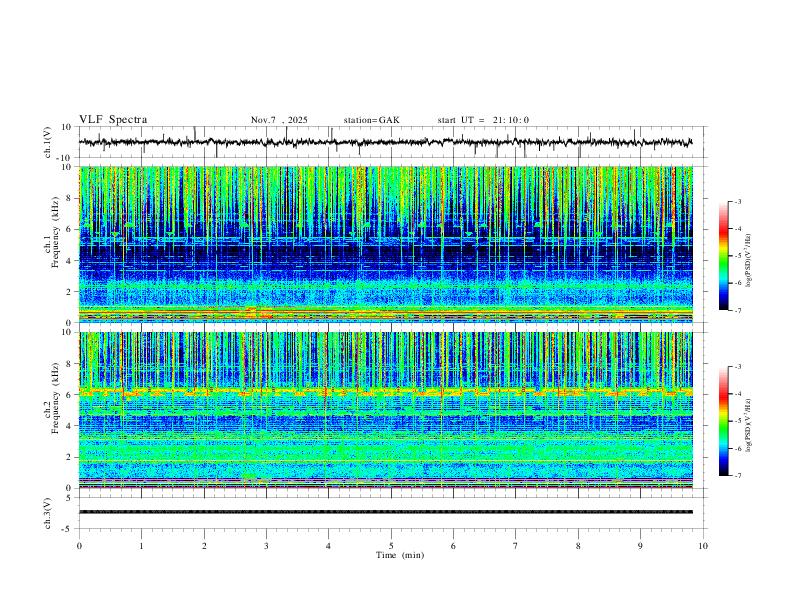Viewport: 792px width, 612px height.
Task: Click the ch.2 spectrogram color scale bar
Action: 724,421
